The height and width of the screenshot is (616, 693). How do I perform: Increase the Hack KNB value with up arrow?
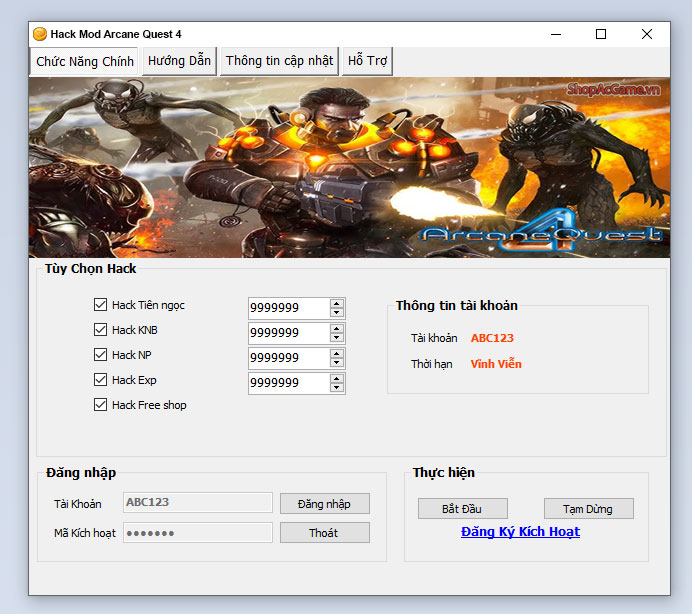(x=337, y=329)
